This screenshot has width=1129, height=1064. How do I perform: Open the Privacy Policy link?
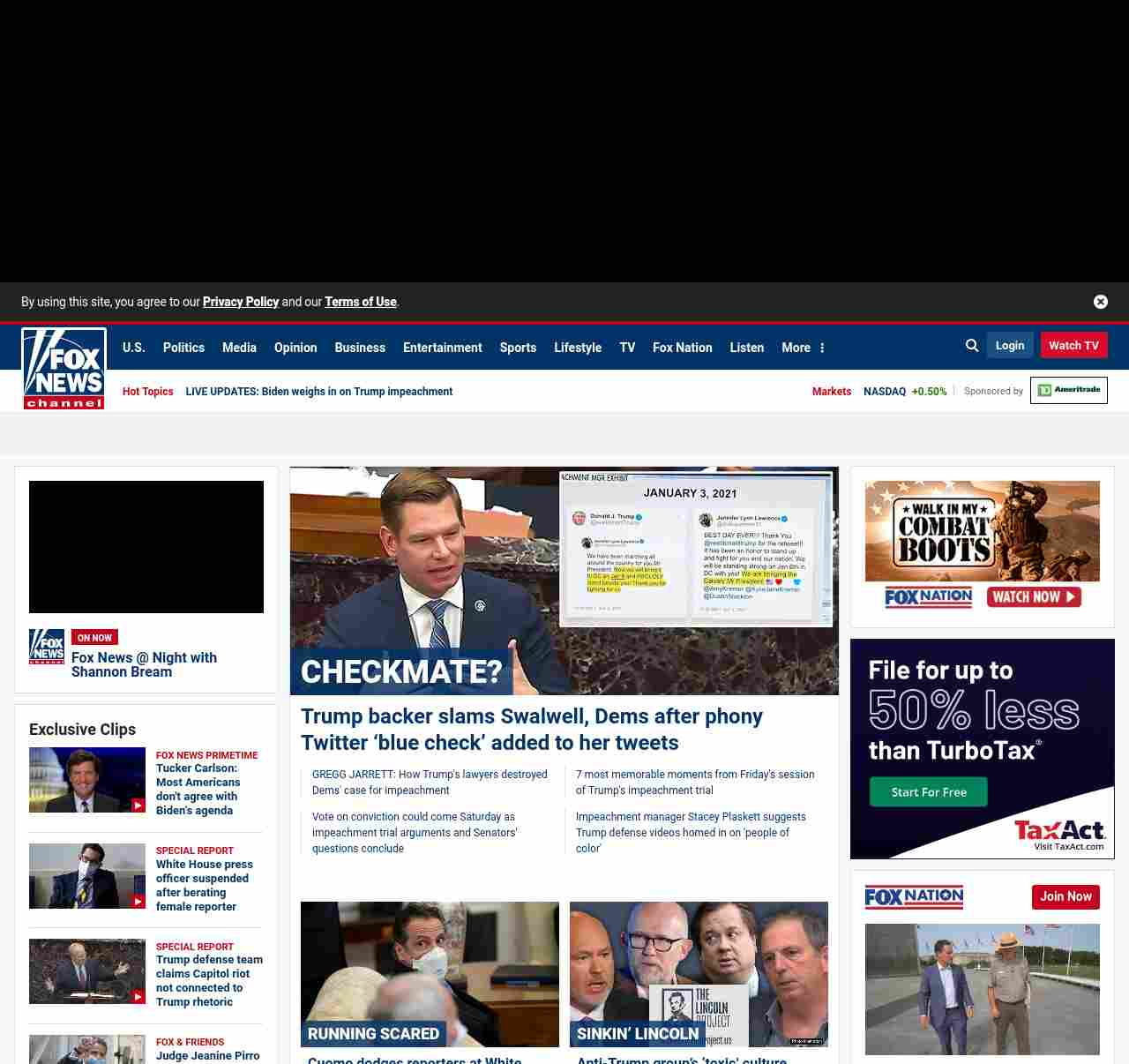click(241, 302)
